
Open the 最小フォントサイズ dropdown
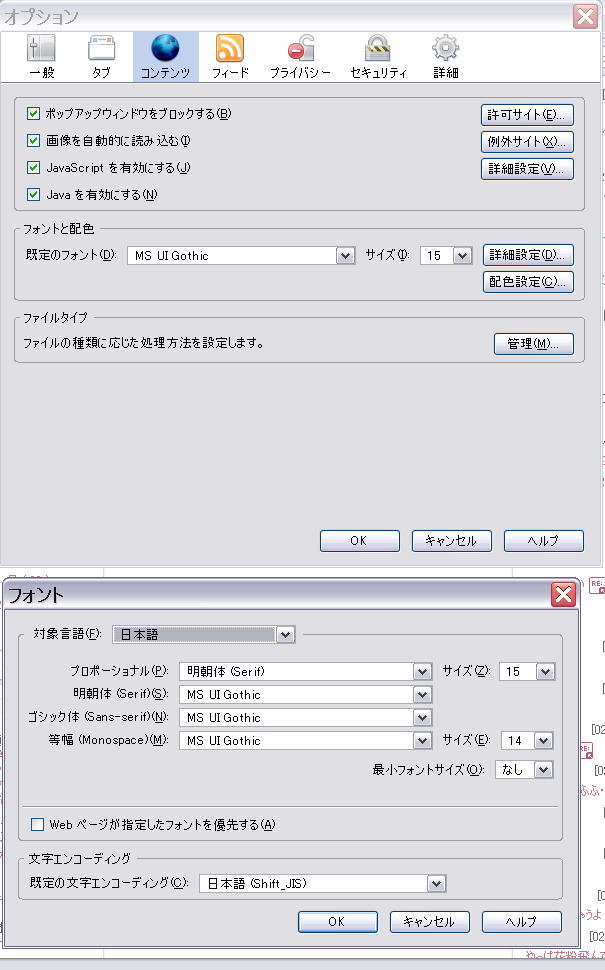coord(523,770)
